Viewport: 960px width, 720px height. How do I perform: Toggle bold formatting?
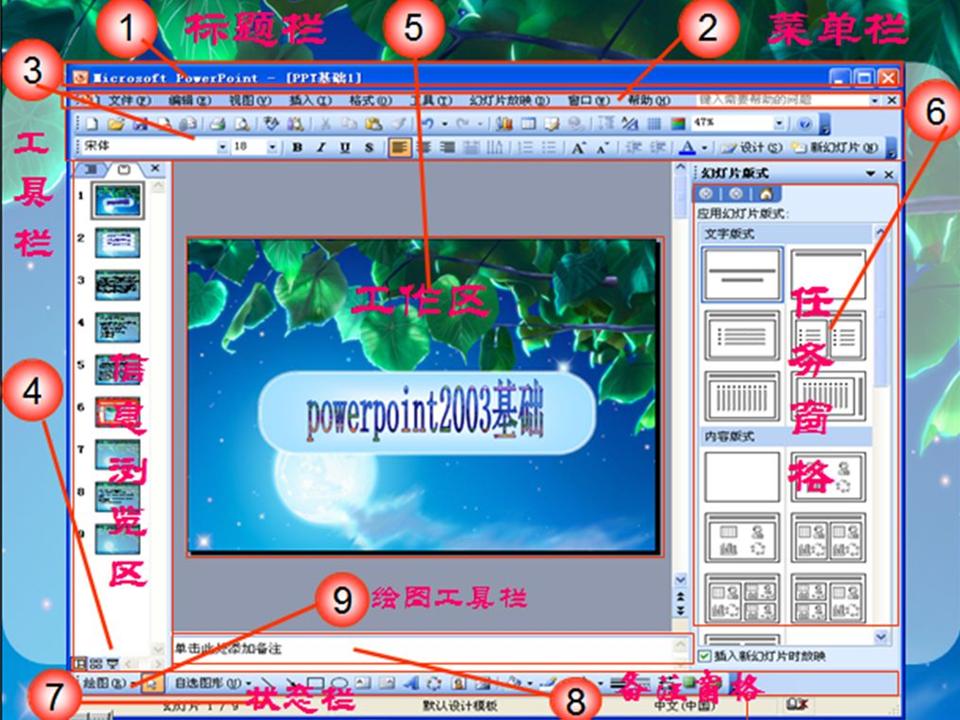coord(298,148)
